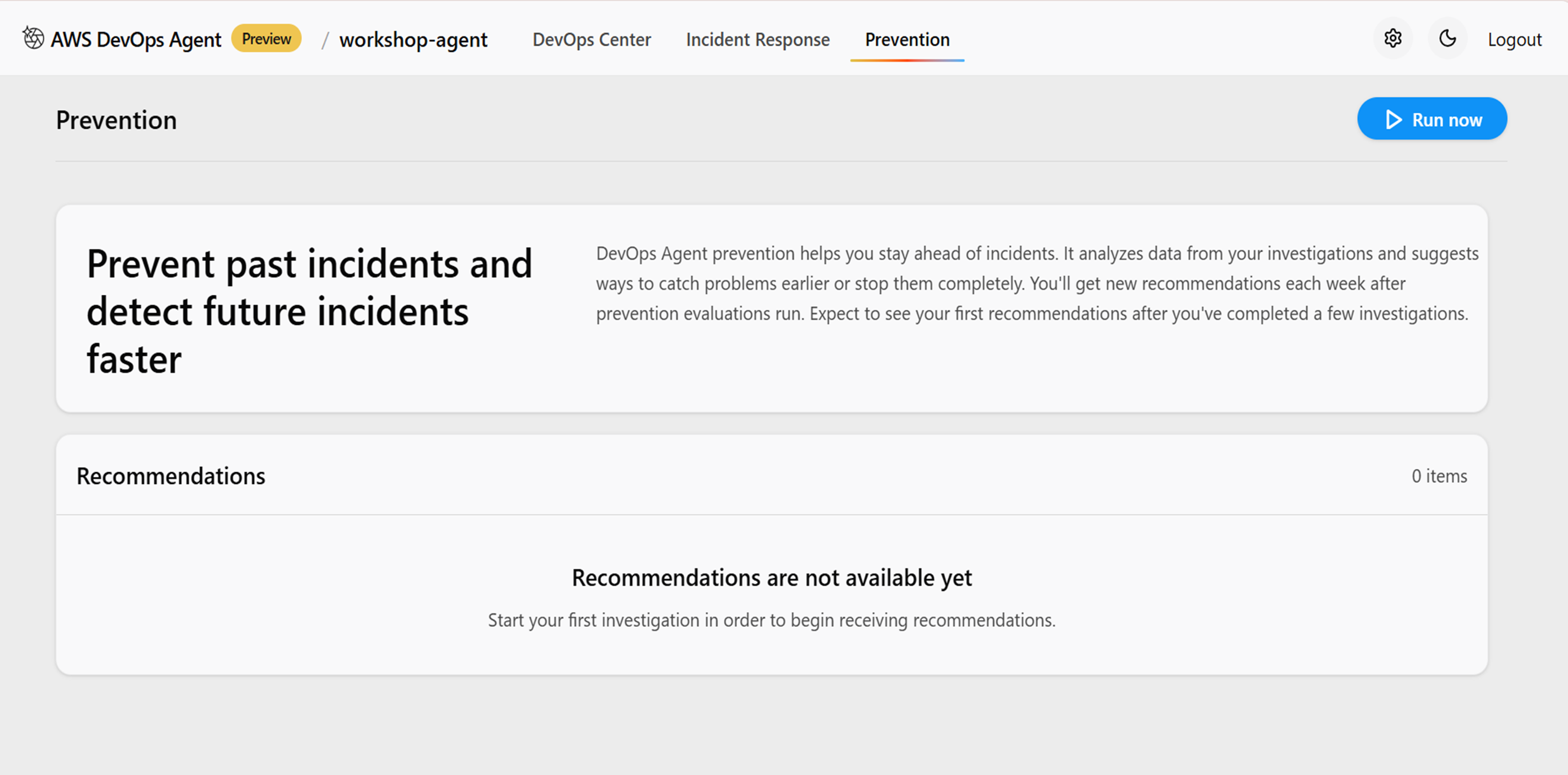The image size is (1568, 775).
Task: Switch to the Incident Response tab
Action: coord(757,39)
